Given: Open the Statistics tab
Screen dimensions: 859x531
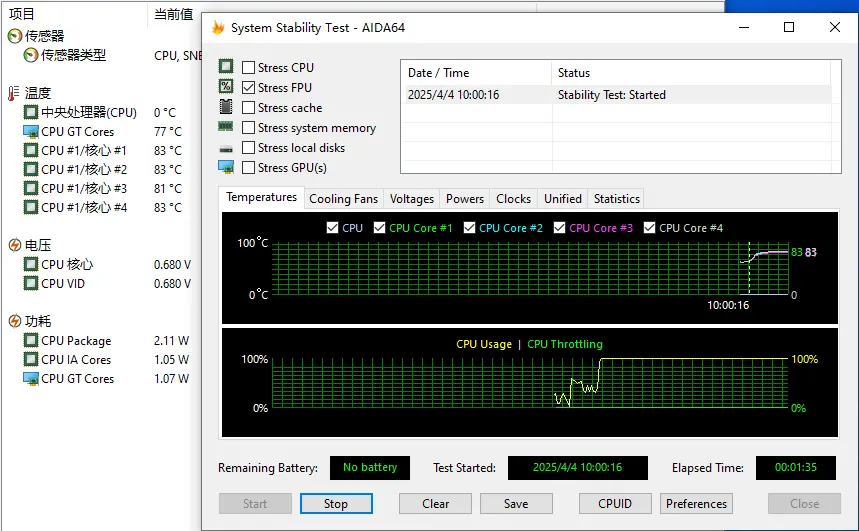Looking at the screenshot, I should click(617, 199).
